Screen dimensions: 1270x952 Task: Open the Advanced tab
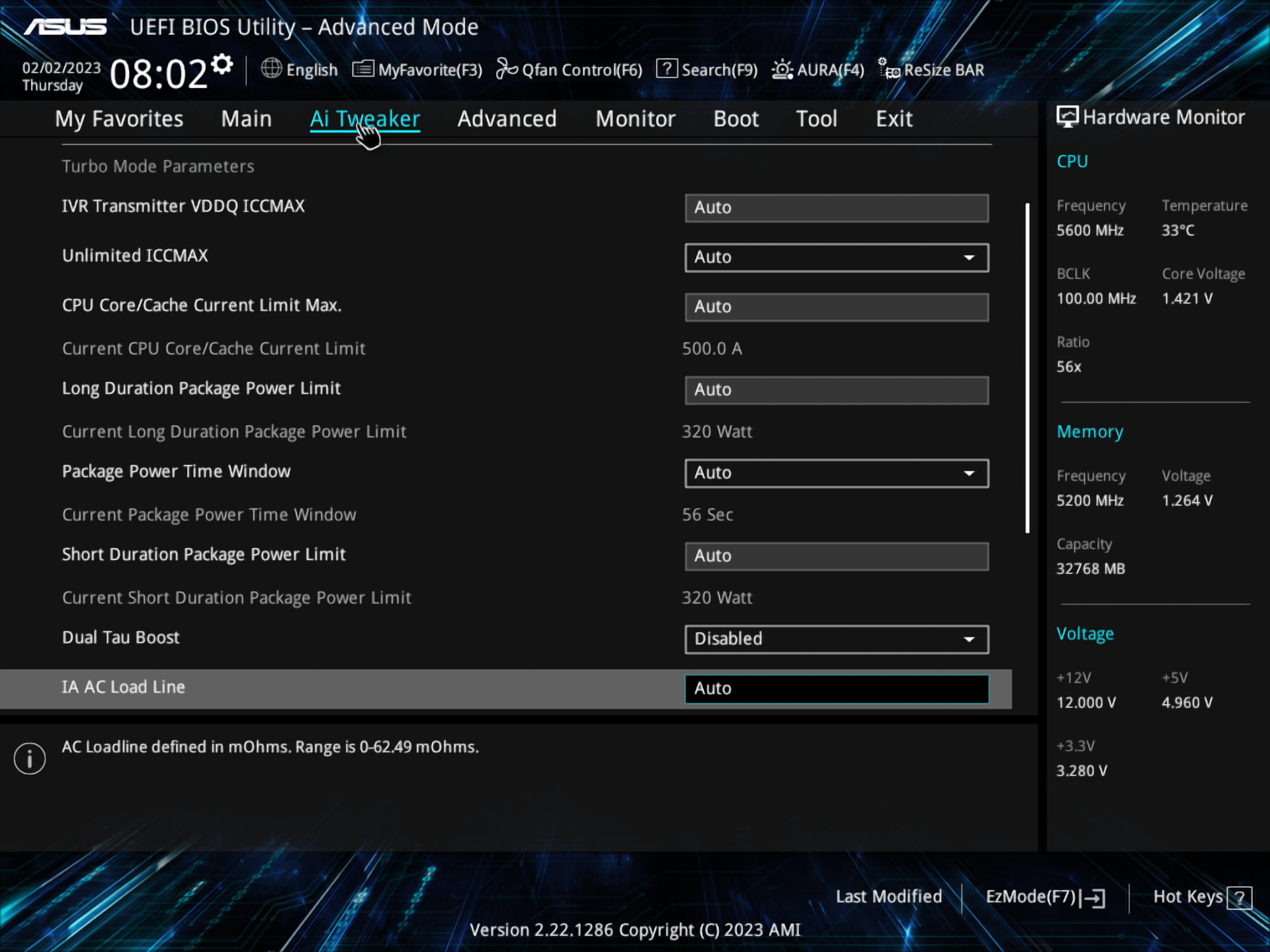coord(507,119)
